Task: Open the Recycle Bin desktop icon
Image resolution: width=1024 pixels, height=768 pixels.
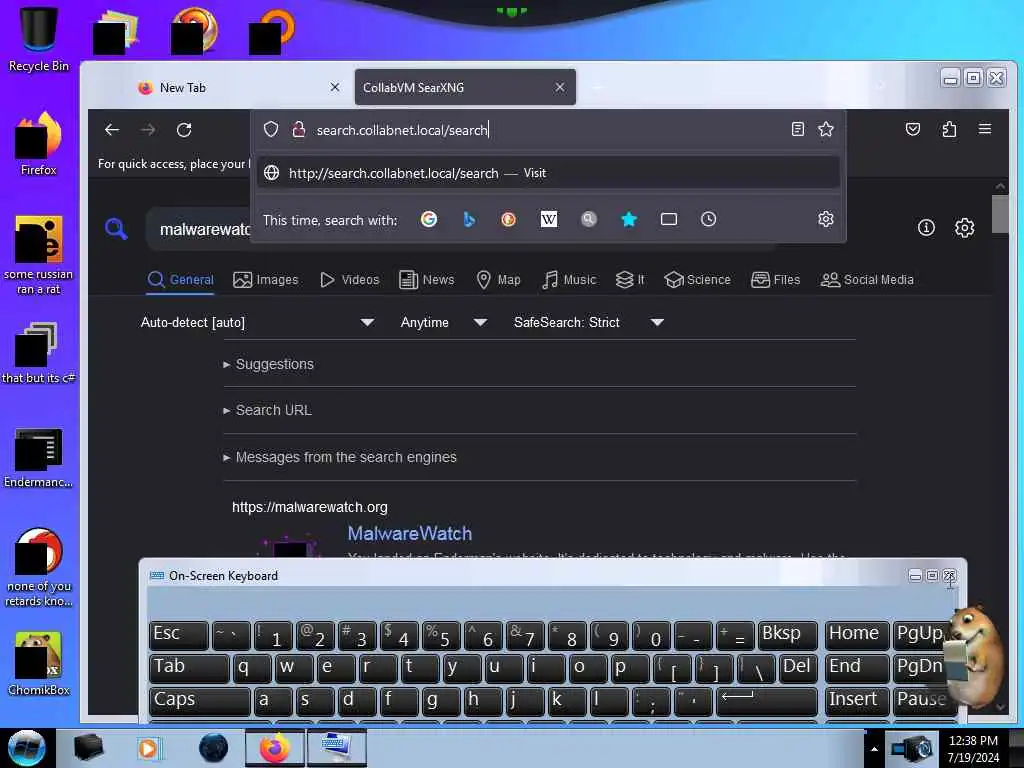Action: coord(39,39)
